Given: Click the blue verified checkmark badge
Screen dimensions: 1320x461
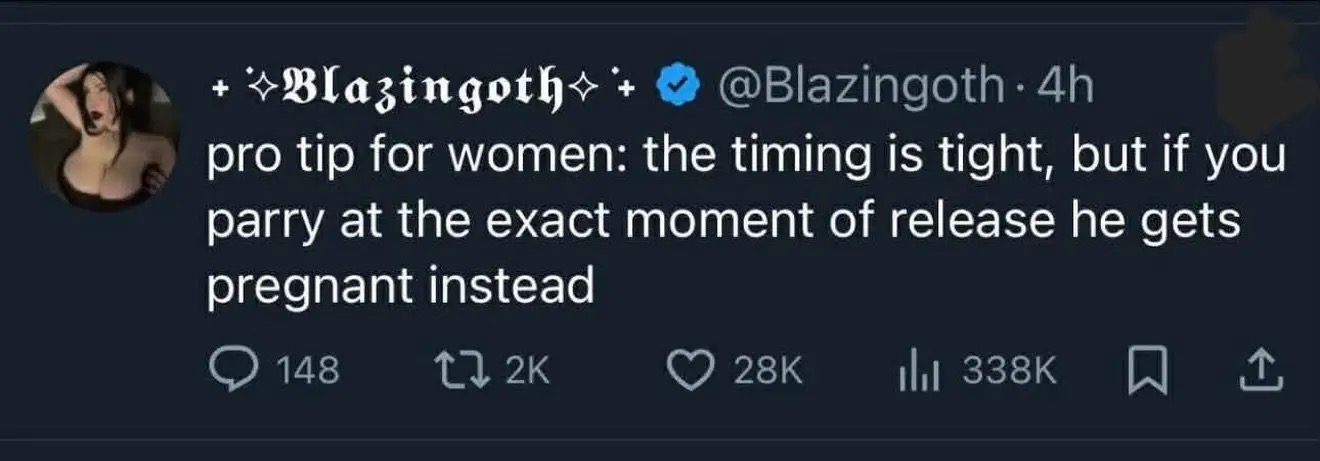Looking at the screenshot, I should (674, 89).
